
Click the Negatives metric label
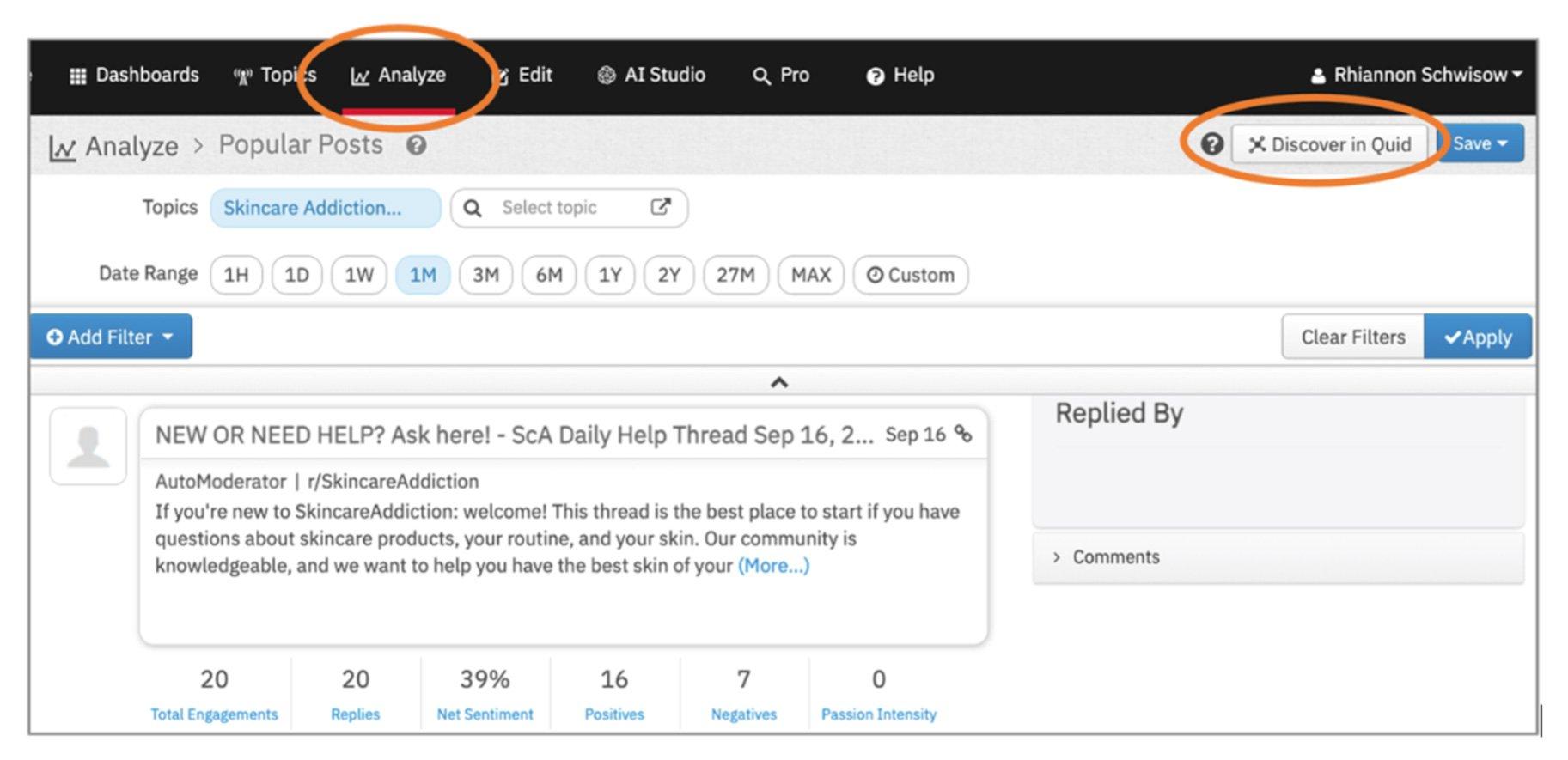[744, 714]
